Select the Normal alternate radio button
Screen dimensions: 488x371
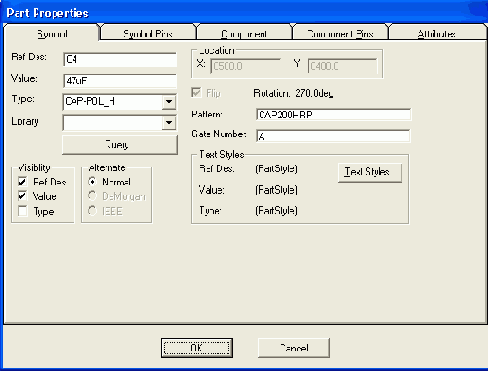coord(92,181)
